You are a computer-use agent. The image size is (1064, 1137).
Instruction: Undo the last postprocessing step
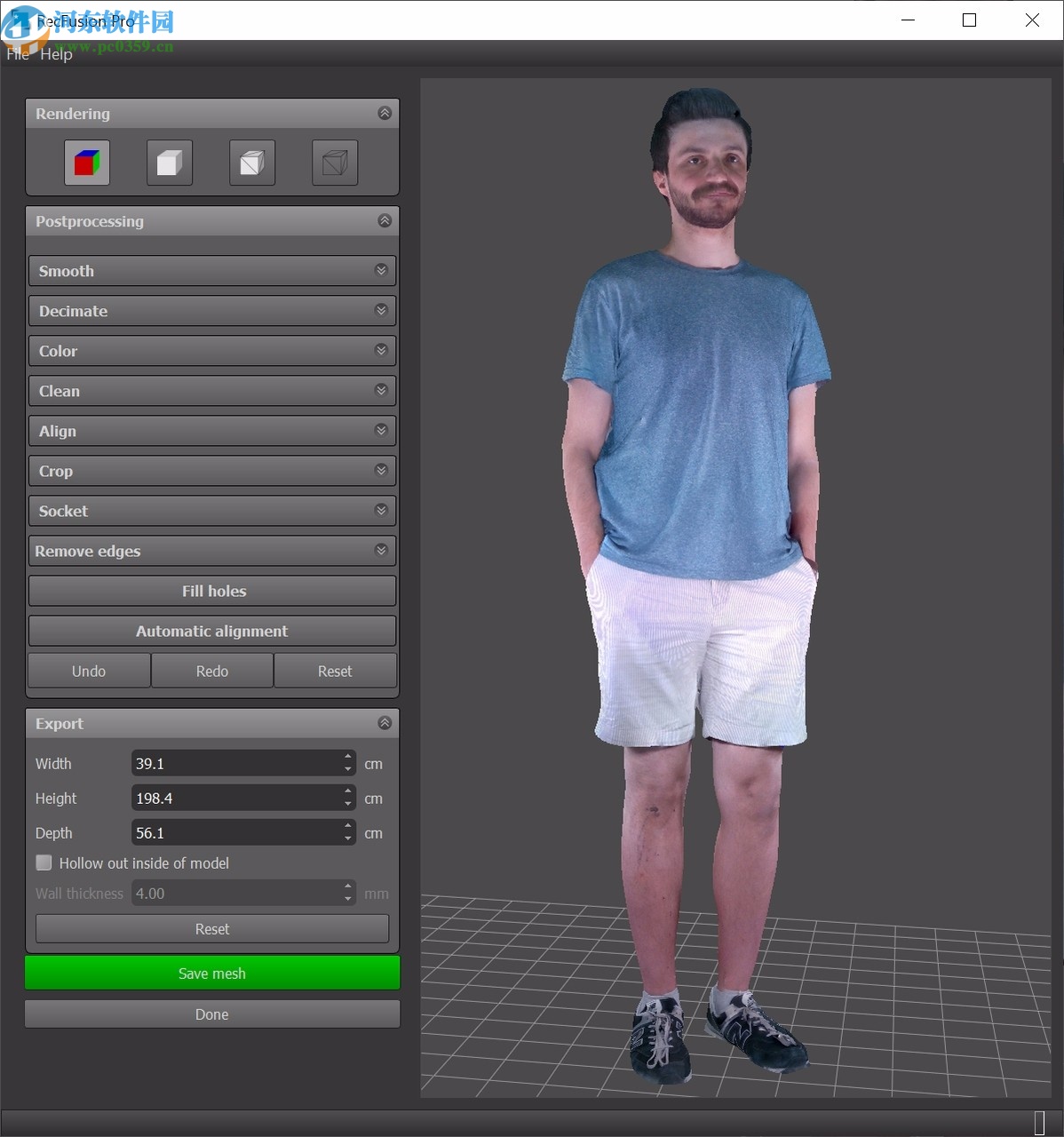pyautogui.click(x=89, y=671)
